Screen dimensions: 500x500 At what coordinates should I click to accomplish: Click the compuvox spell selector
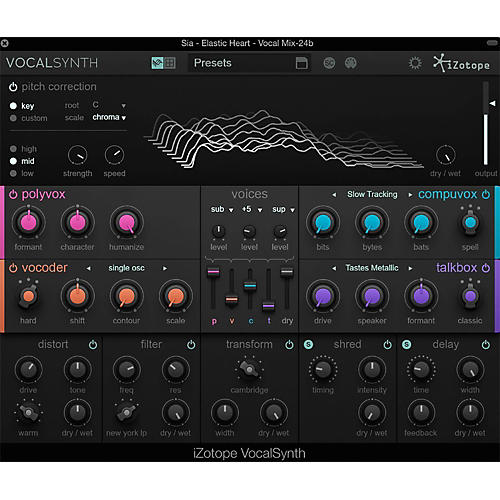470,221
